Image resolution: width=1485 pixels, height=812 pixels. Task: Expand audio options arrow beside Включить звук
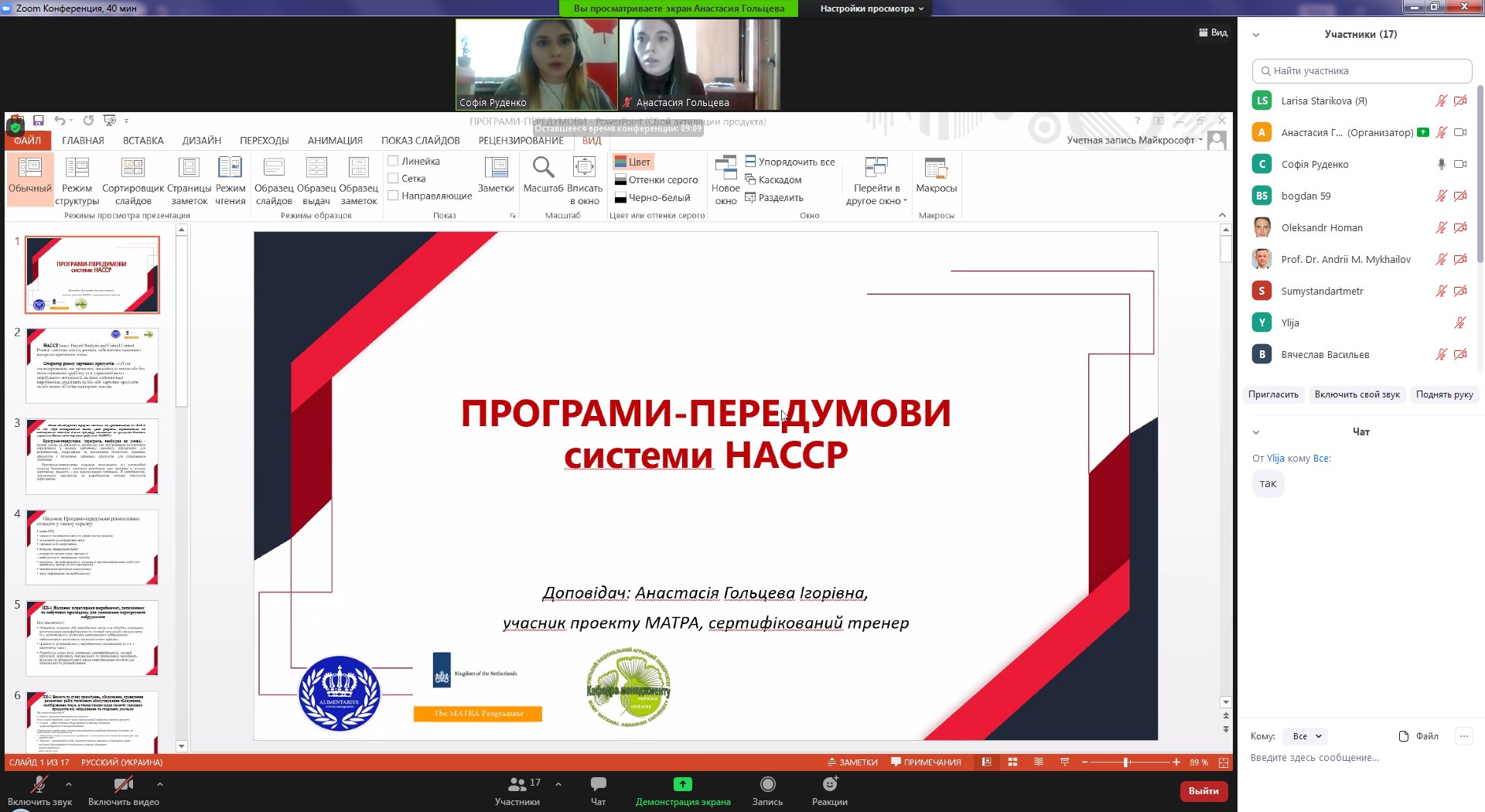[x=69, y=784]
